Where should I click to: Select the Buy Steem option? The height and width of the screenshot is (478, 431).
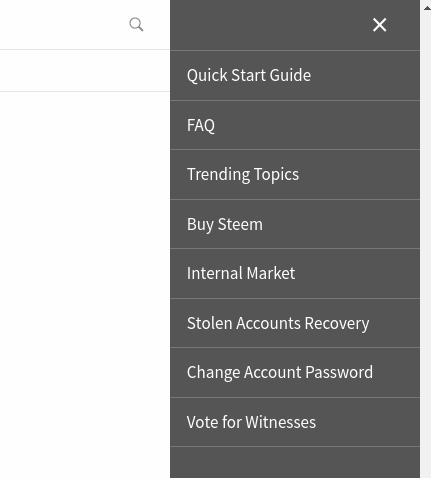tap(295, 224)
